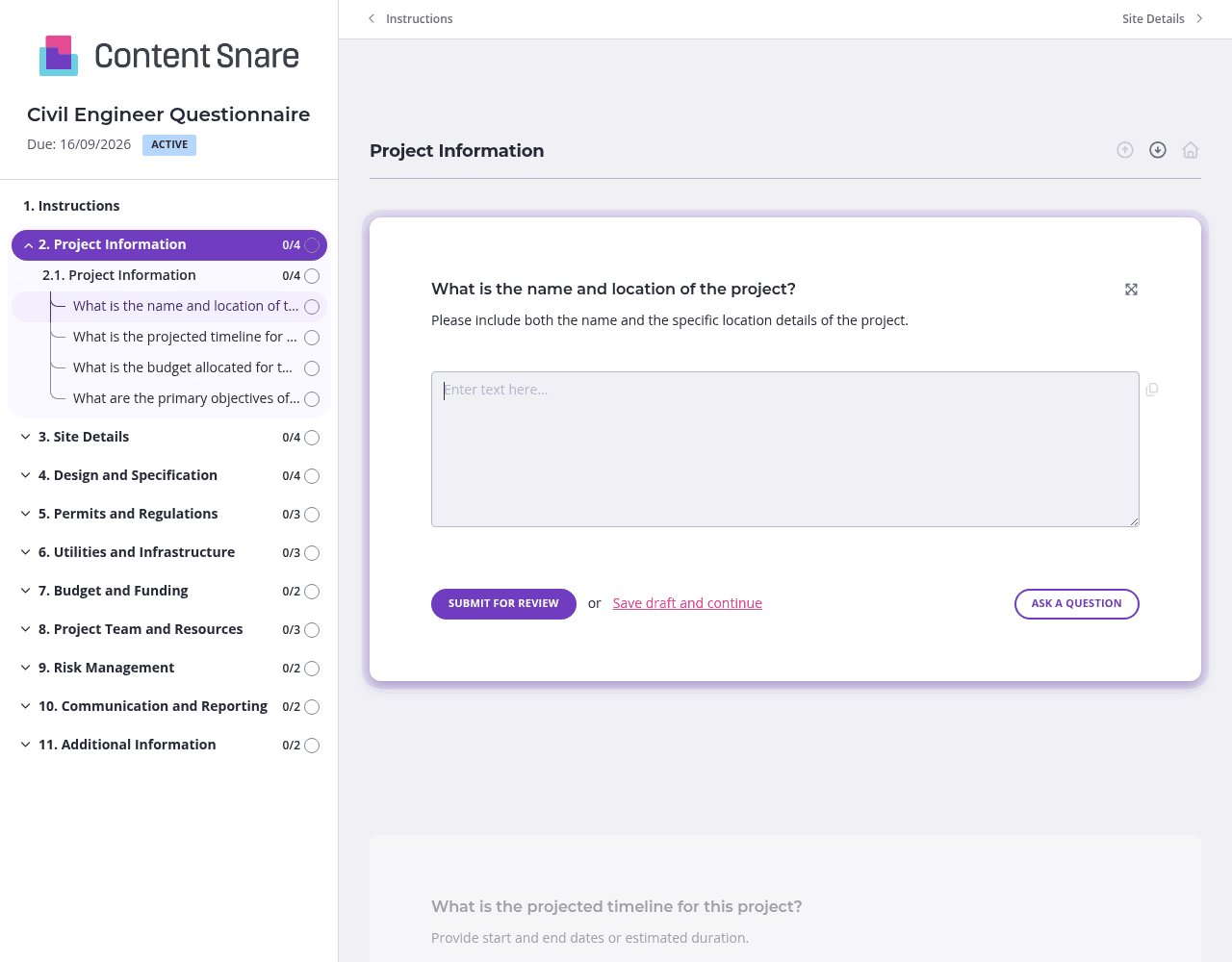Toggle circle for budget allocated question
The image size is (1232, 962).
(312, 368)
